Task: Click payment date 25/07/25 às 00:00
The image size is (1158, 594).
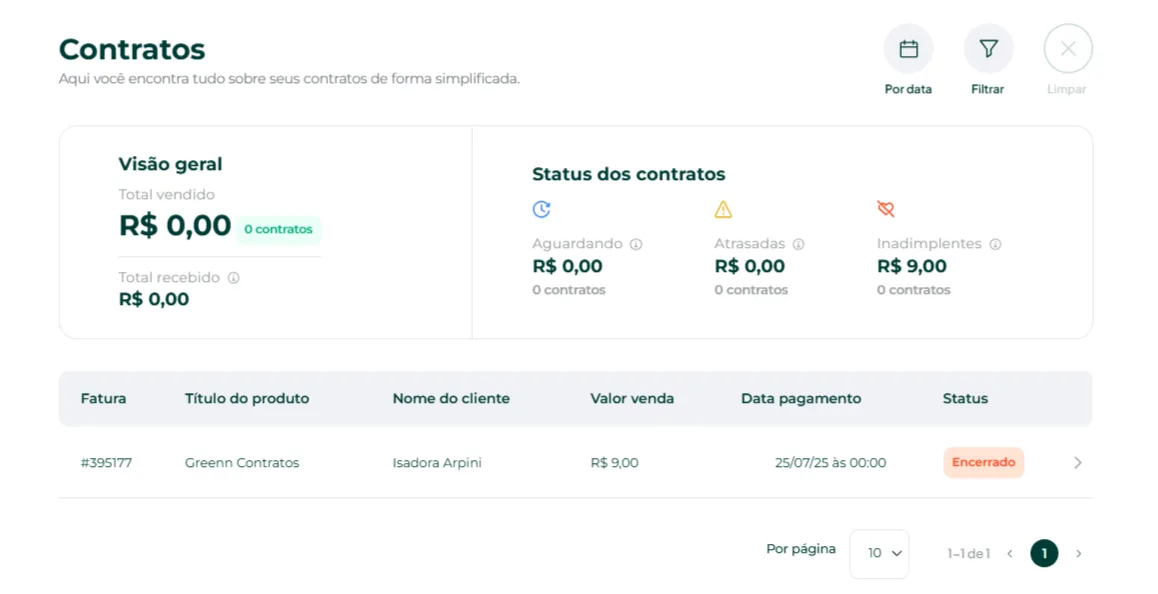Action: point(831,463)
